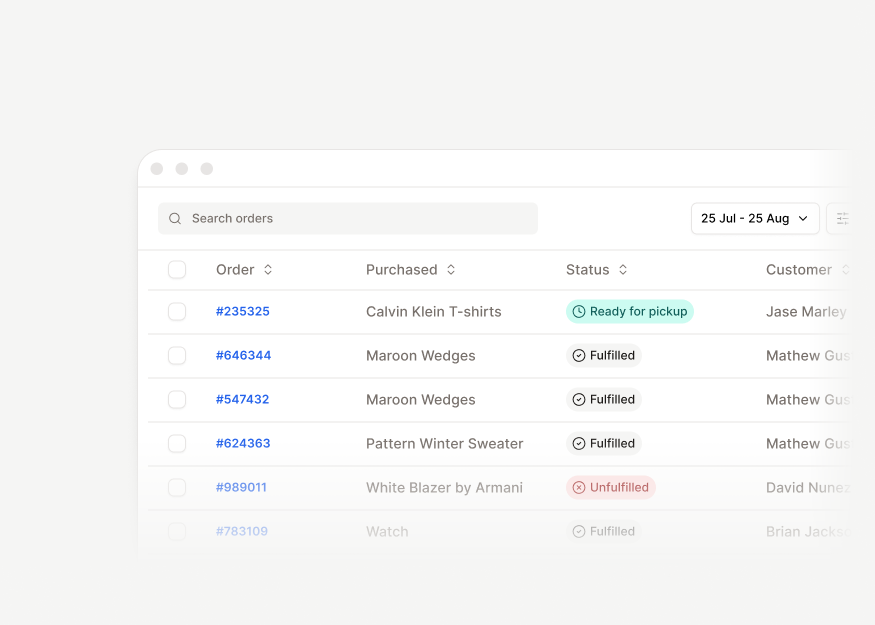Open order link #547432
This screenshot has width=875, height=625.
click(x=242, y=400)
